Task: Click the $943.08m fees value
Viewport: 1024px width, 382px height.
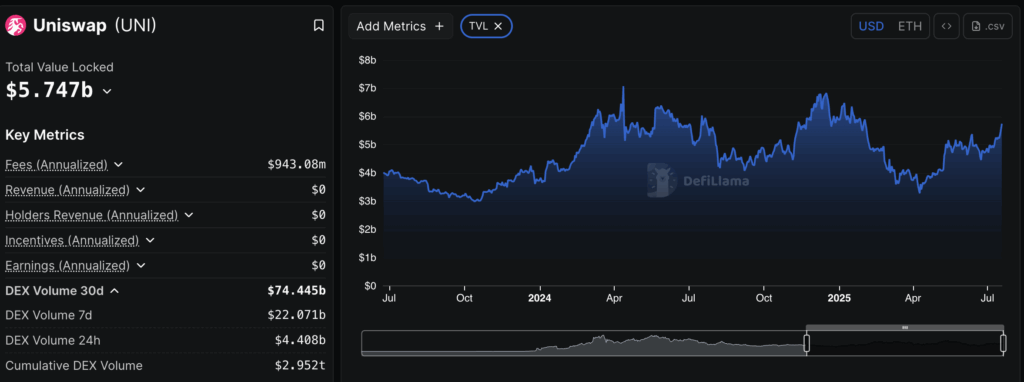Action: pos(296,165)
